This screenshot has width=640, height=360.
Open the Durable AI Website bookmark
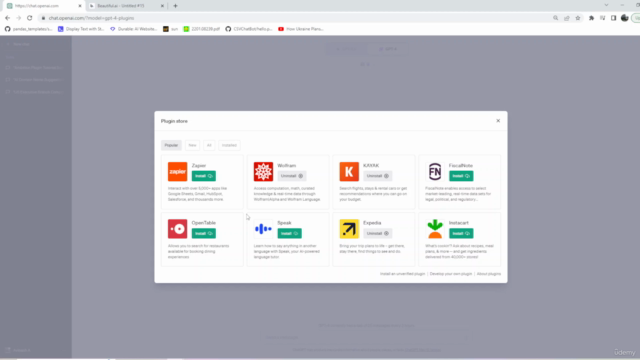pos(133,29)
